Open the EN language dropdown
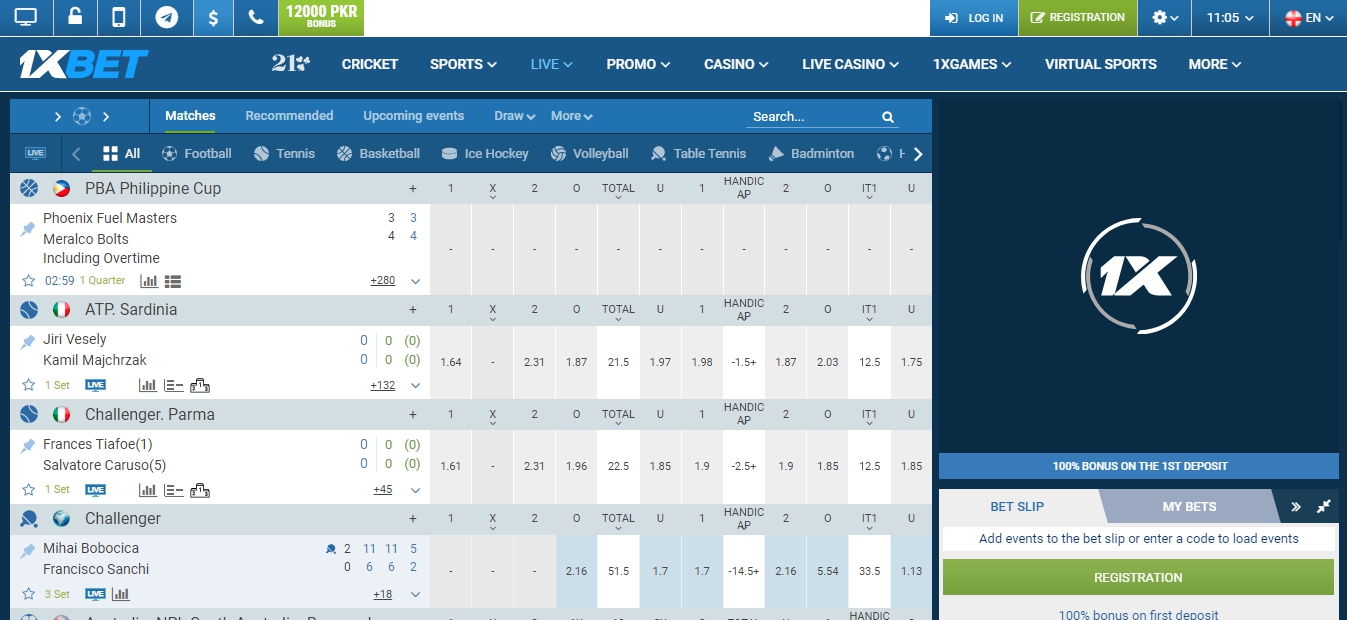 tap(1309, 18)
